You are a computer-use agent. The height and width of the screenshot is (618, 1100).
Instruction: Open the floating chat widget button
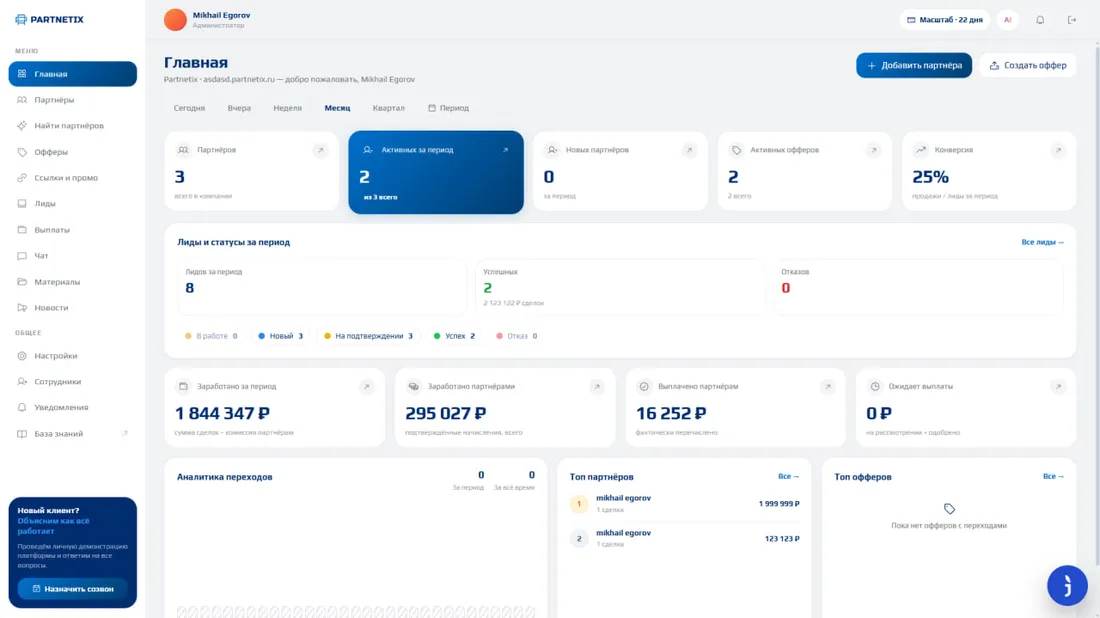[x=1067, y=585]
